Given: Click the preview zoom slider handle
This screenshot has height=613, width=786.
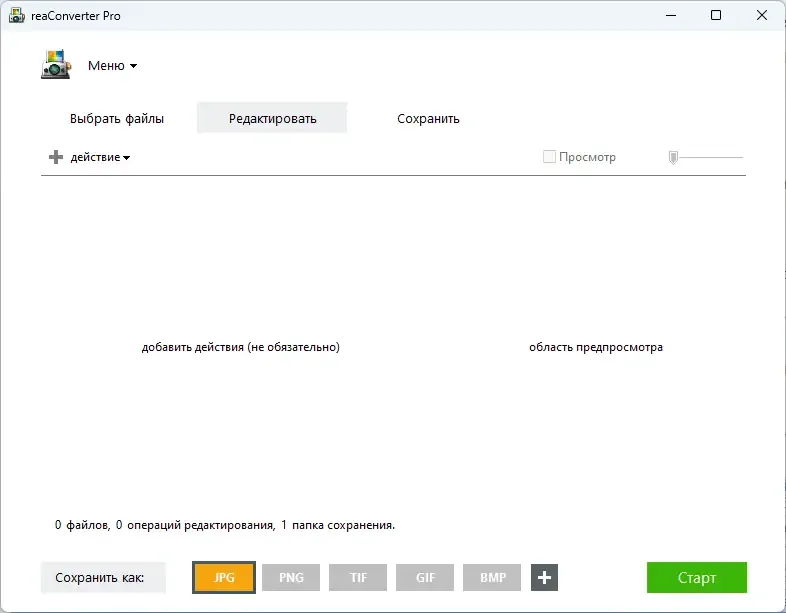Looking at the screenshot, I should coord(673,157).
